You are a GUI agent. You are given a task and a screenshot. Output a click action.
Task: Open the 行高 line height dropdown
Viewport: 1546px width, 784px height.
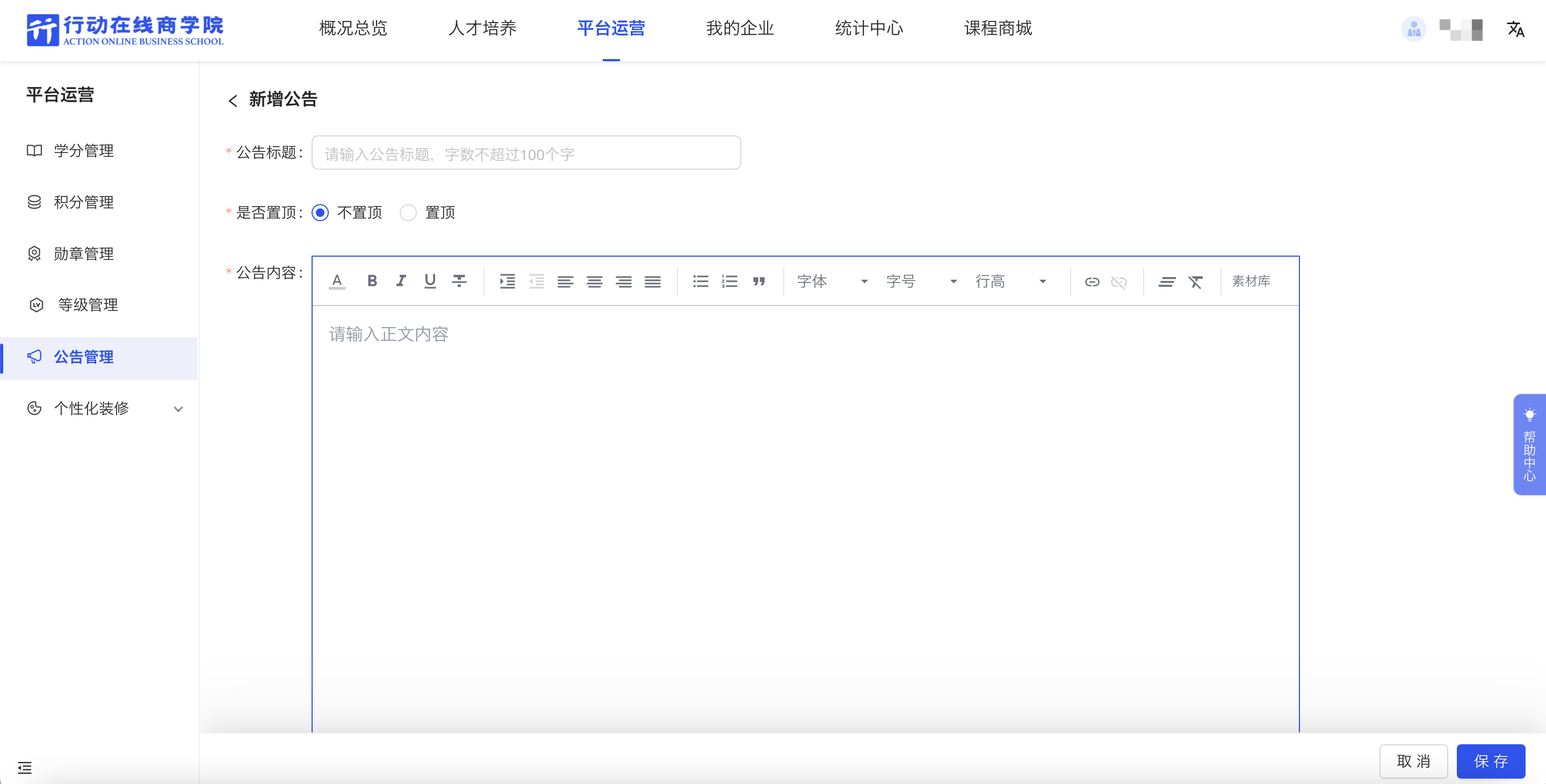(x=1010, y=281)
